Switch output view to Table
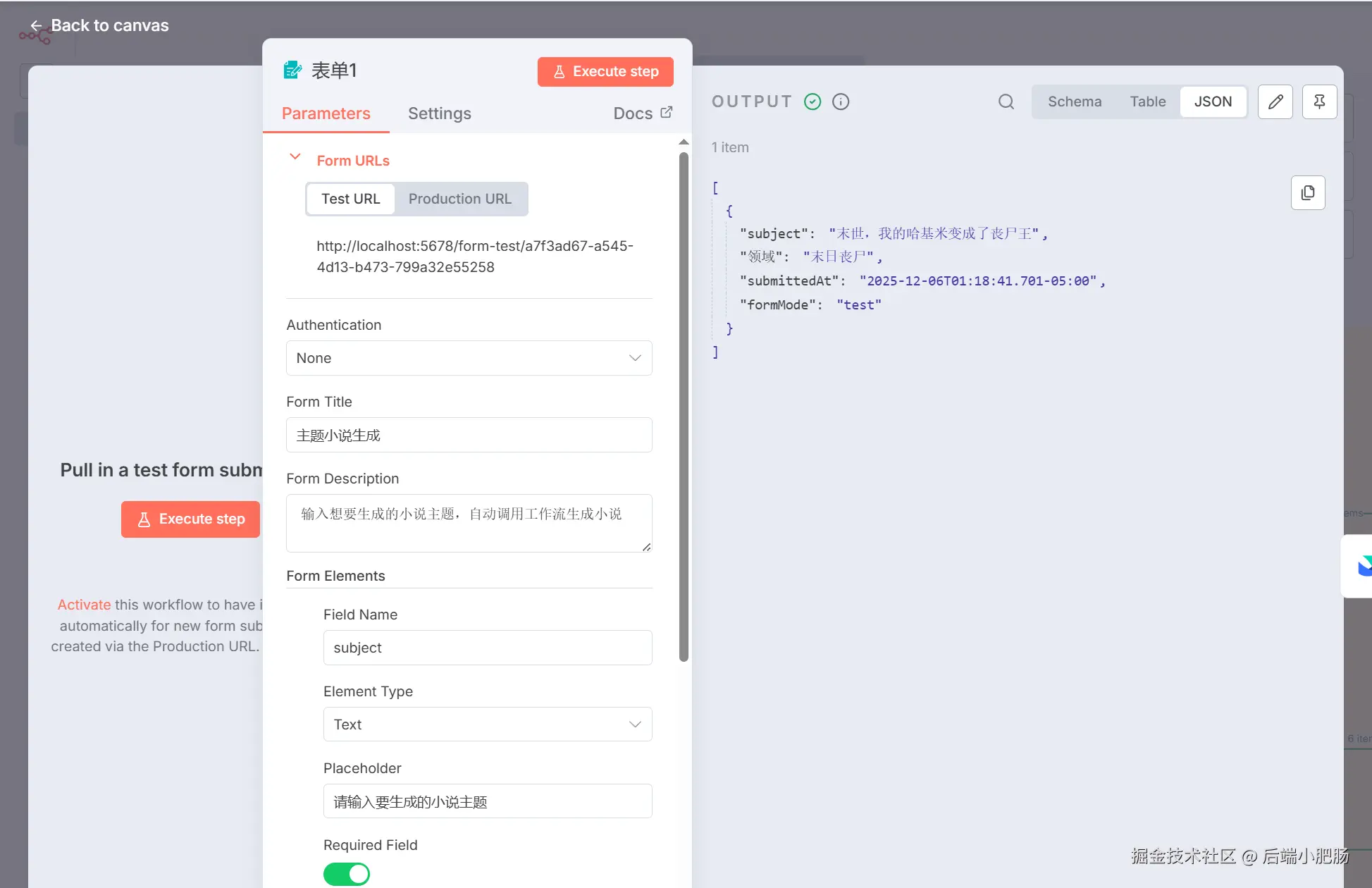This screenshot has width=1372, height=888. [x=1147, y=101]
